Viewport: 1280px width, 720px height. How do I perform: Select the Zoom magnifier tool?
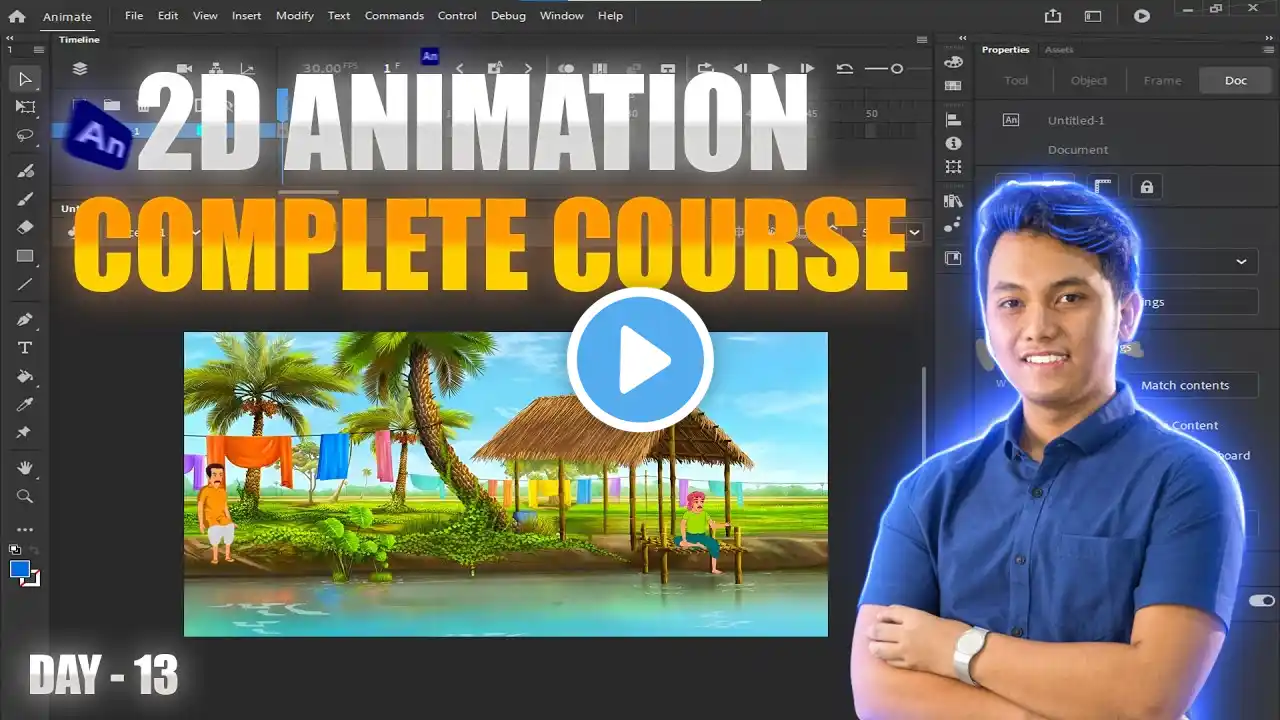tap(25, 496)
